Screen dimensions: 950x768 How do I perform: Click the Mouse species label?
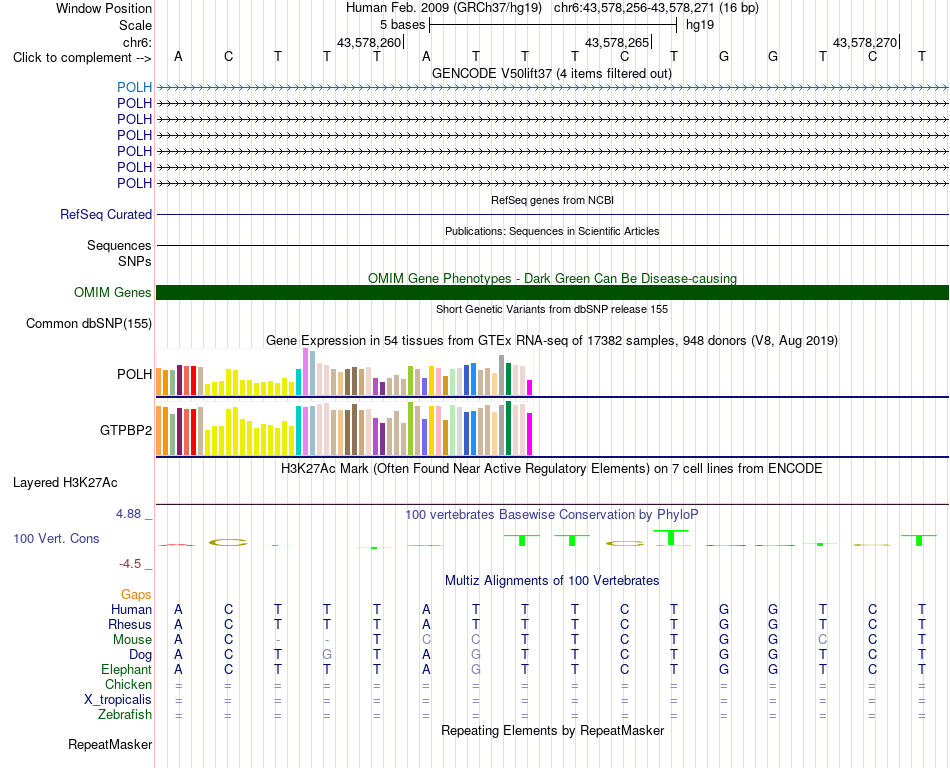(133, 640)
